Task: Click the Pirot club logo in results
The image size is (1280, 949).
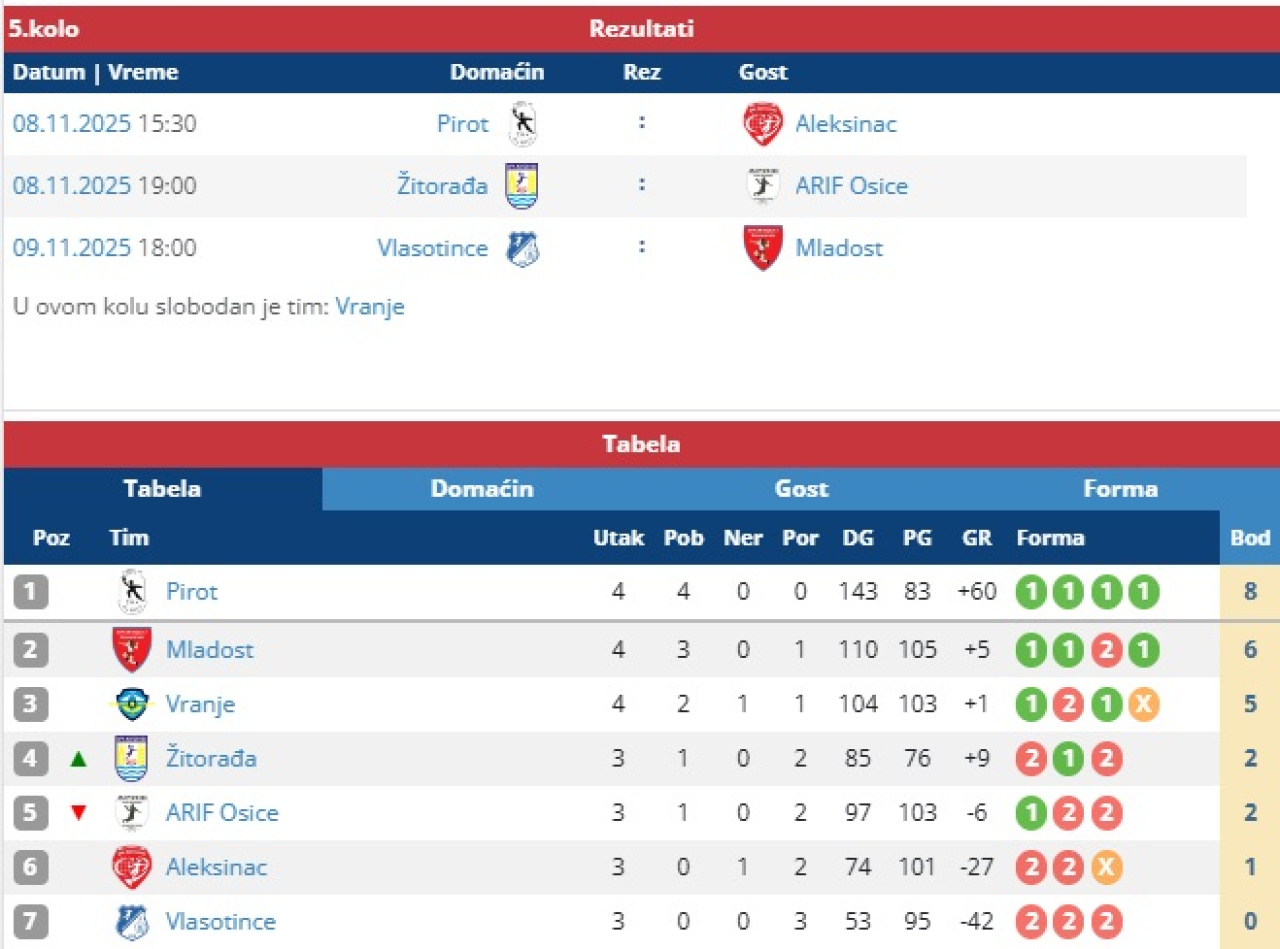Action: [522, 124]
